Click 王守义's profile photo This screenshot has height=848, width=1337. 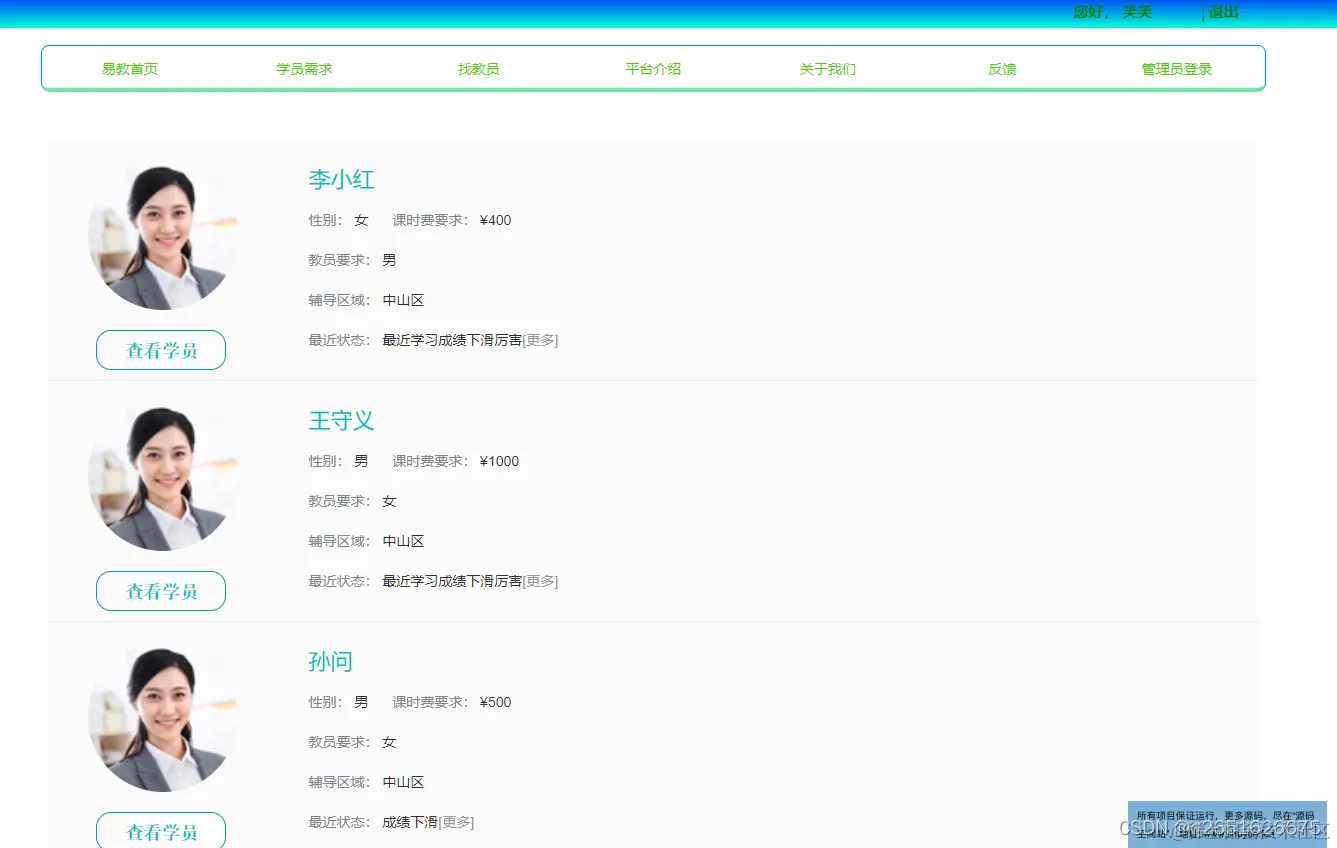coord(163,476)
